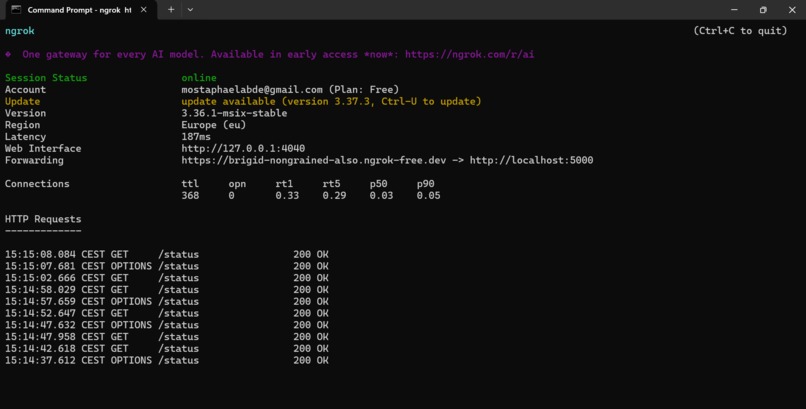
Task: Click the '(Ctrl+C to quit)' hint
Action: click(740, 31)
